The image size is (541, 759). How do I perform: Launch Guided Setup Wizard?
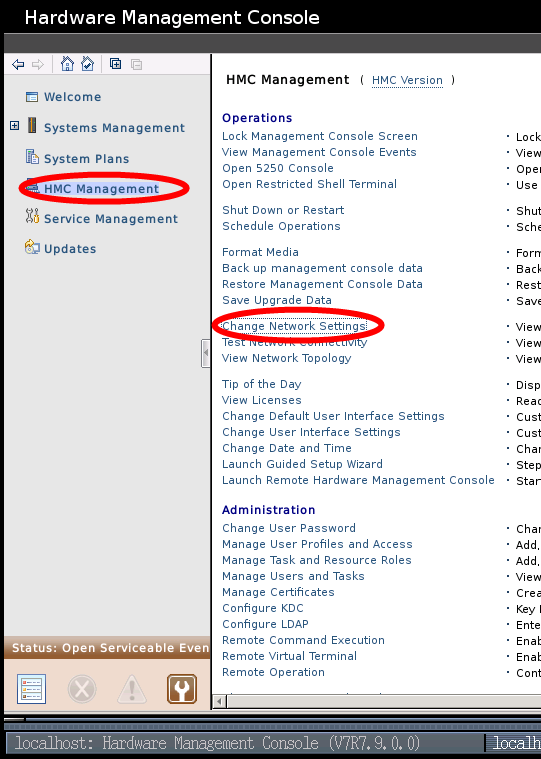point(302,464)
